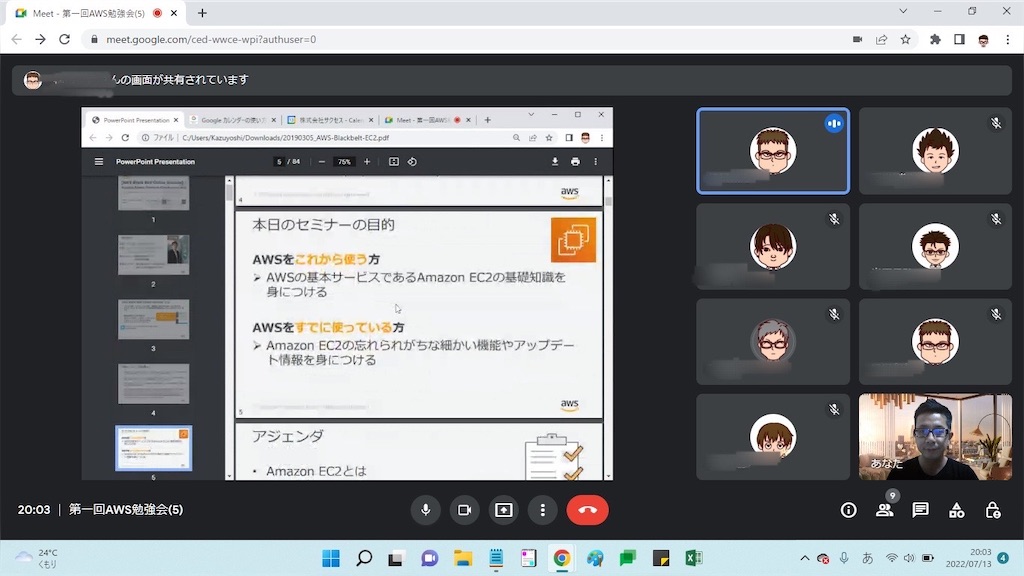This screenshot has width=1024, height=576.
Task: Show hidden system tray icons
Action: (x=805, y=558)
